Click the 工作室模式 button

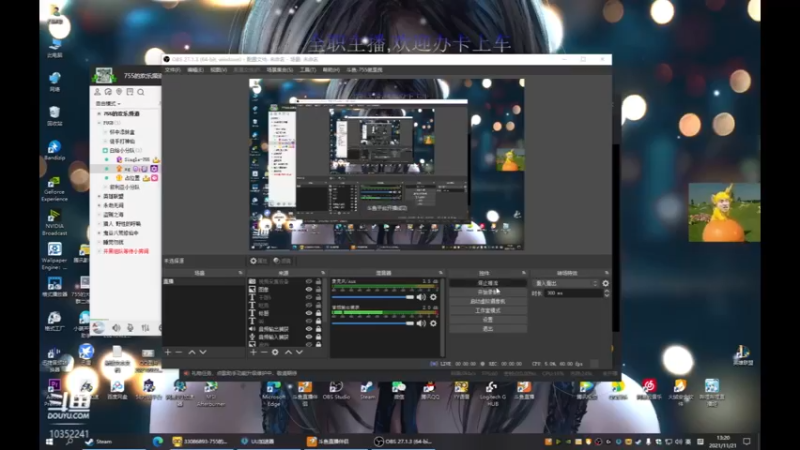pyautogui.click(x=488, y=310)
